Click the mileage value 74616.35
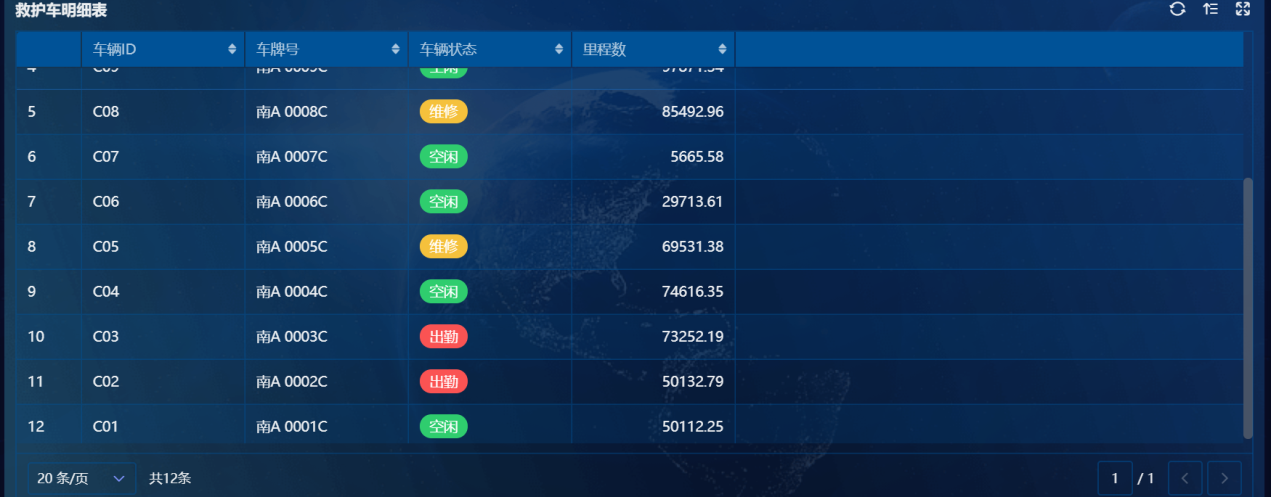 coord(692,292)
